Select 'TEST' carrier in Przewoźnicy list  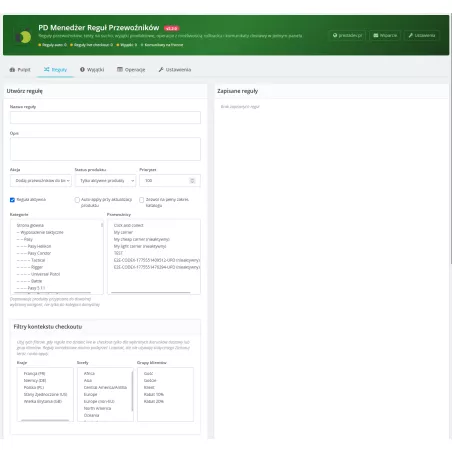pos(118,253)
